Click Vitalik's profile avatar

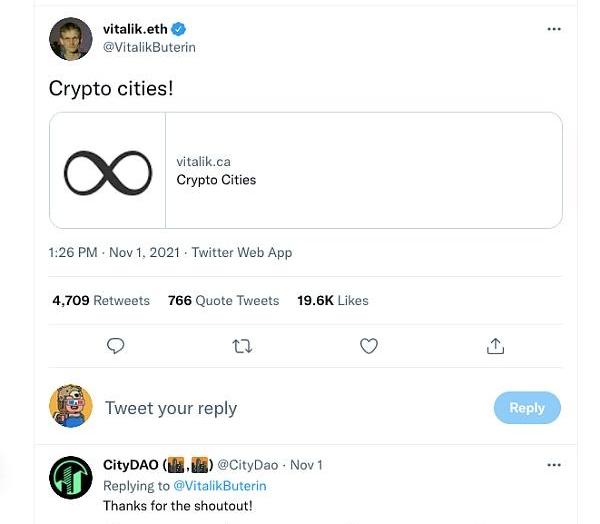click(70, 39)
